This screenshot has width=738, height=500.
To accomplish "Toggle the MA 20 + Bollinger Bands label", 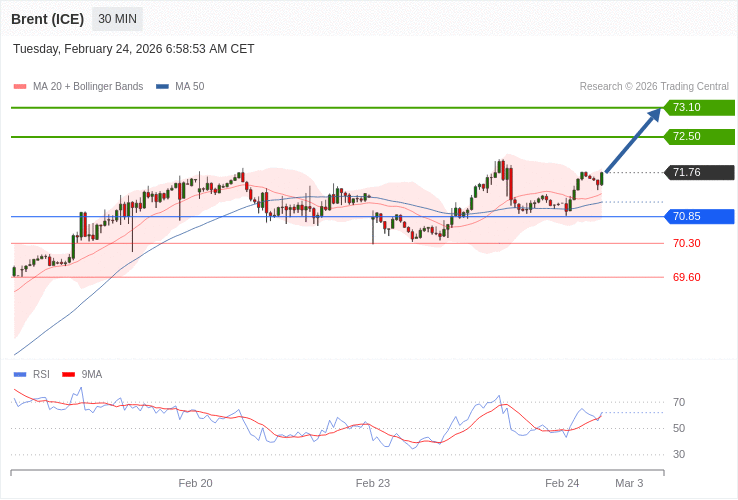I will 88,87.
